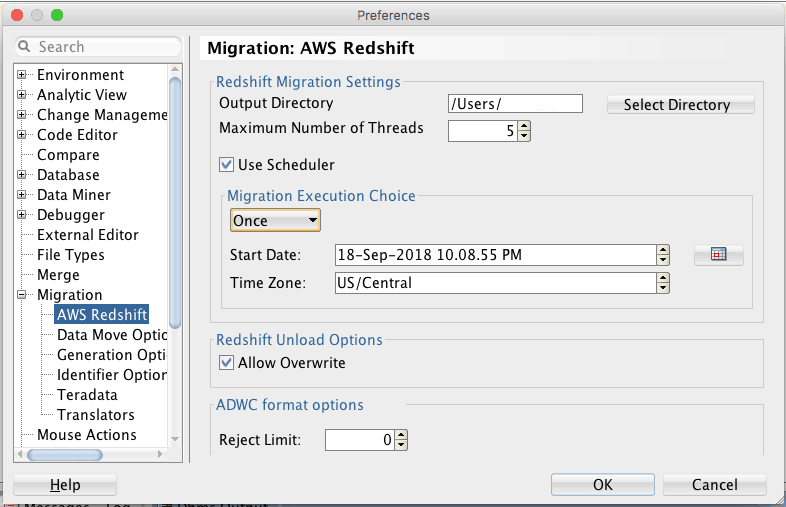Open the Start Date calendar picker
786x507 pixels.
point(718,255)
